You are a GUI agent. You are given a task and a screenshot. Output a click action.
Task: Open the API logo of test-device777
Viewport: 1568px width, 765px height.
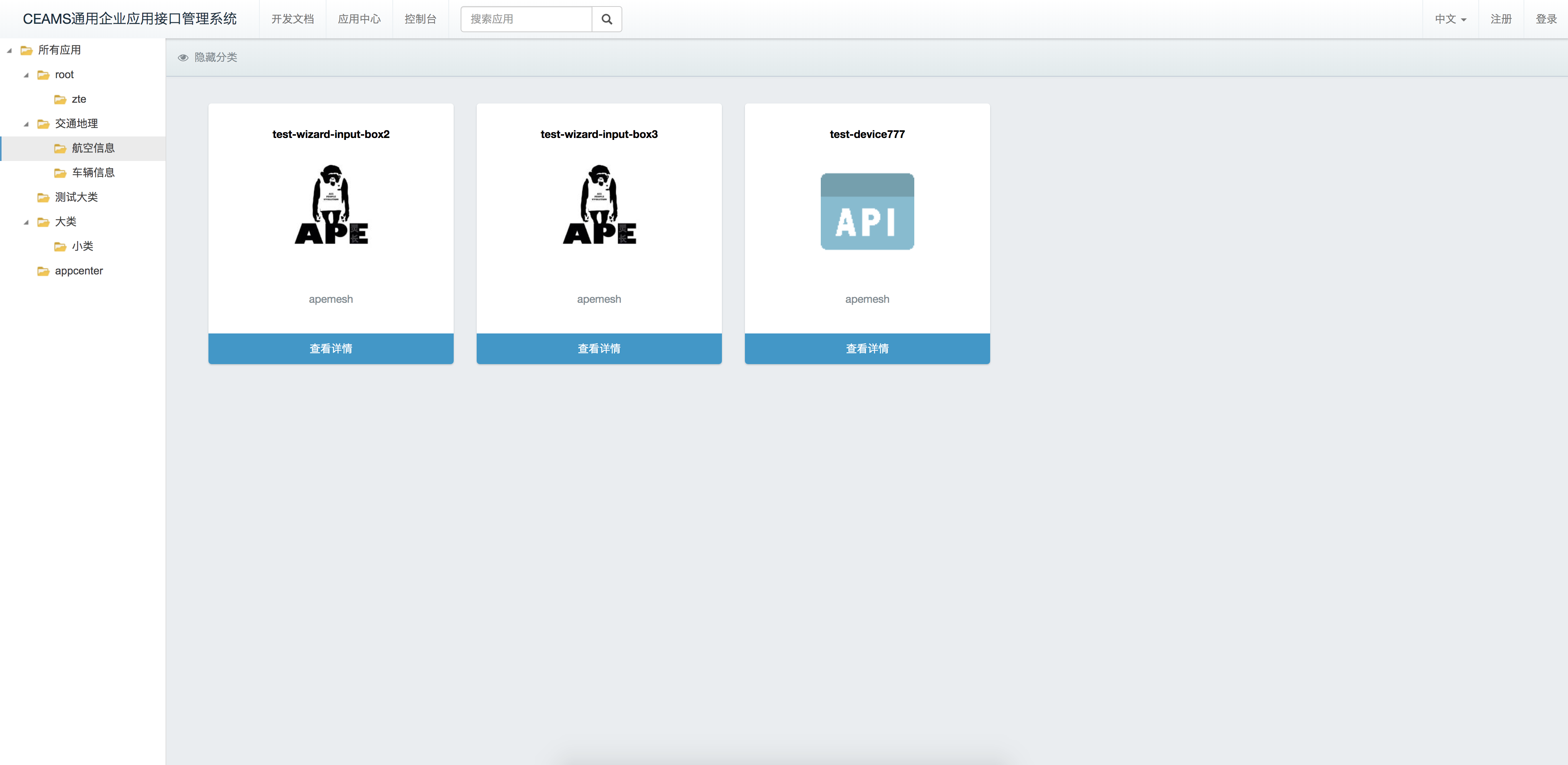[x=868, y=211]
